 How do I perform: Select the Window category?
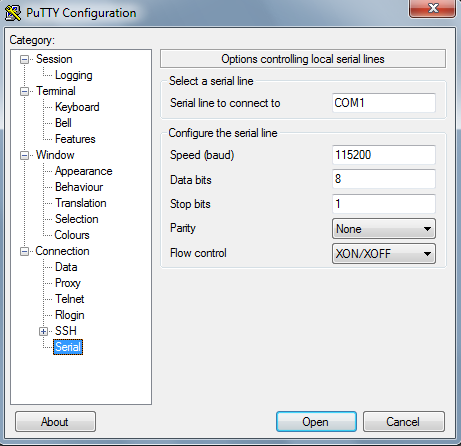pos(55,155)
